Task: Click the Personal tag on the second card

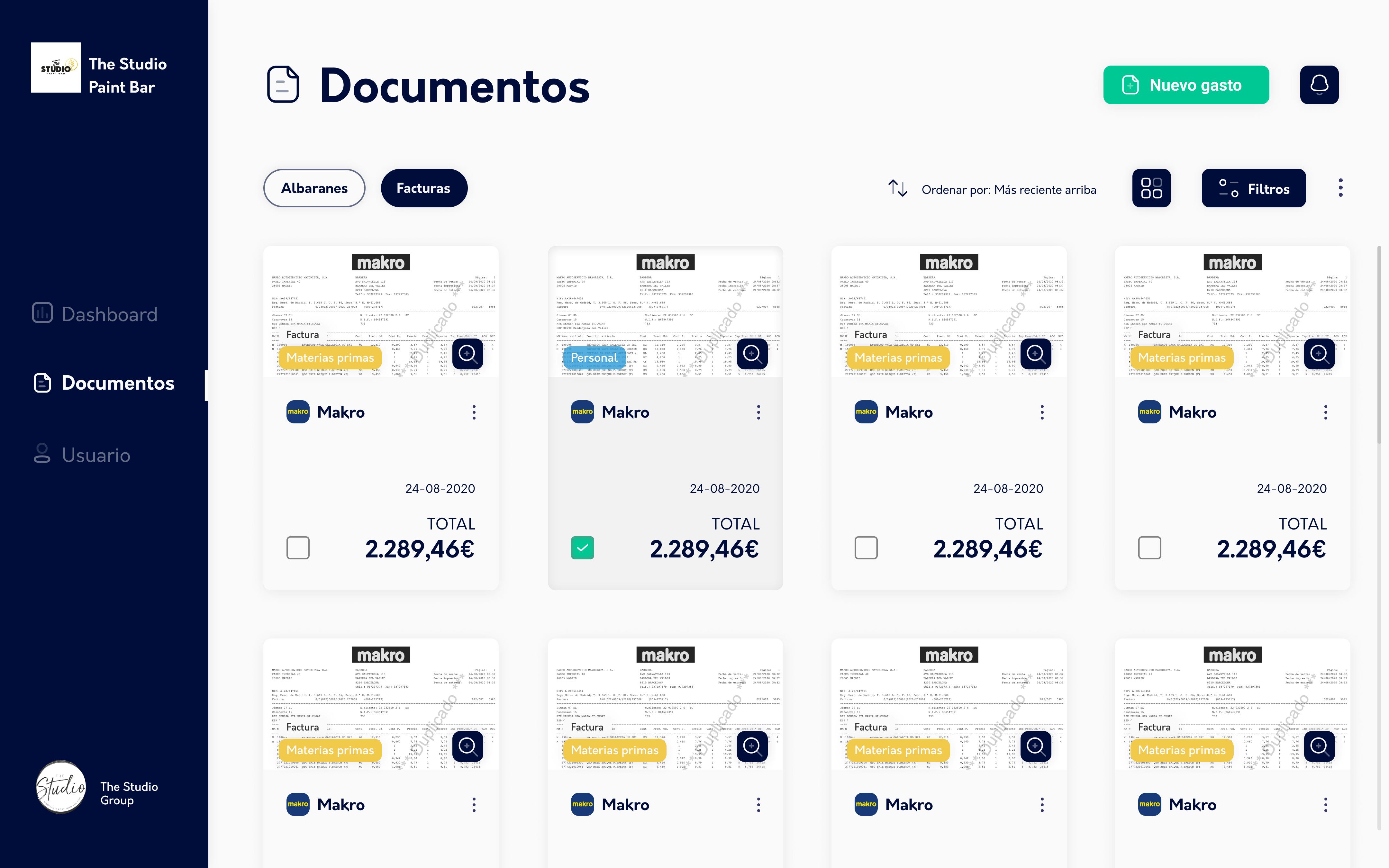Action: coord(594,357)
